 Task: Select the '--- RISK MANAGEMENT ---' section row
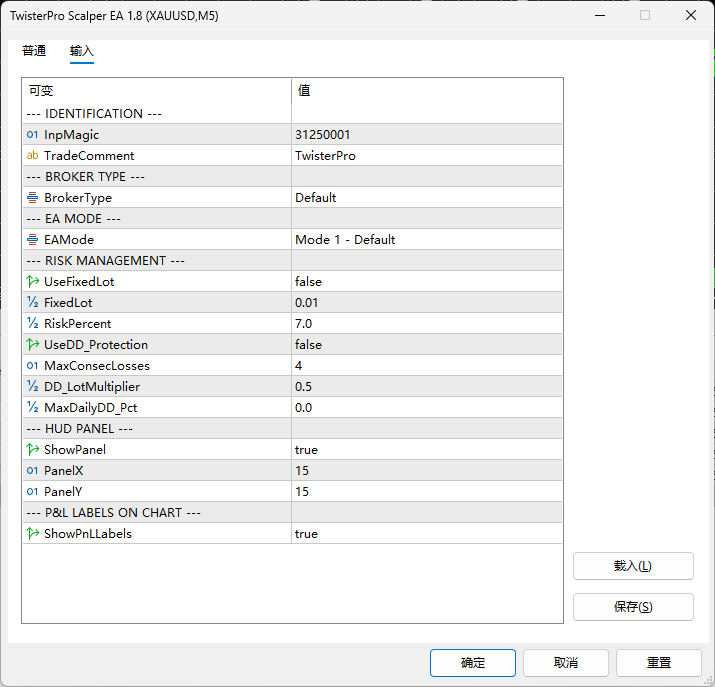tap(292, 260)
